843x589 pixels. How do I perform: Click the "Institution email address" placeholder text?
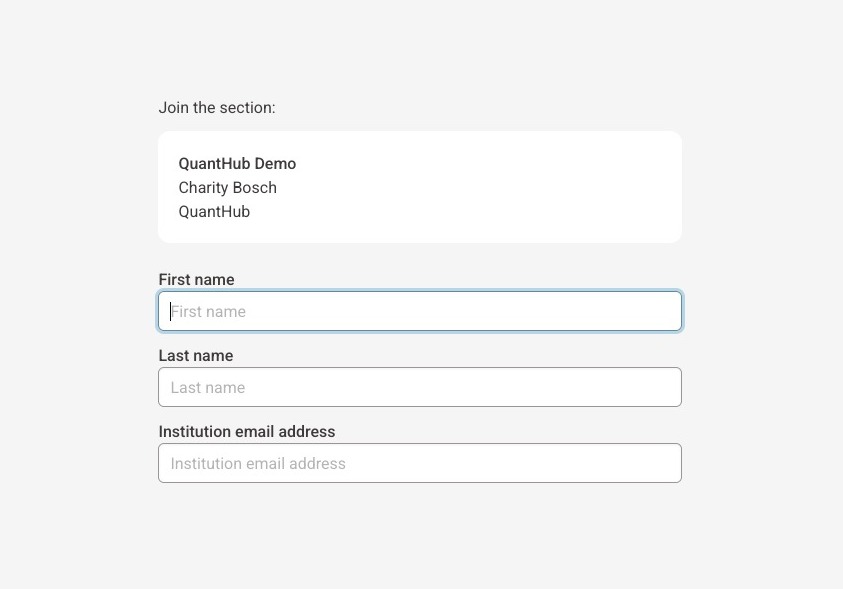click(x=258, y=464)
